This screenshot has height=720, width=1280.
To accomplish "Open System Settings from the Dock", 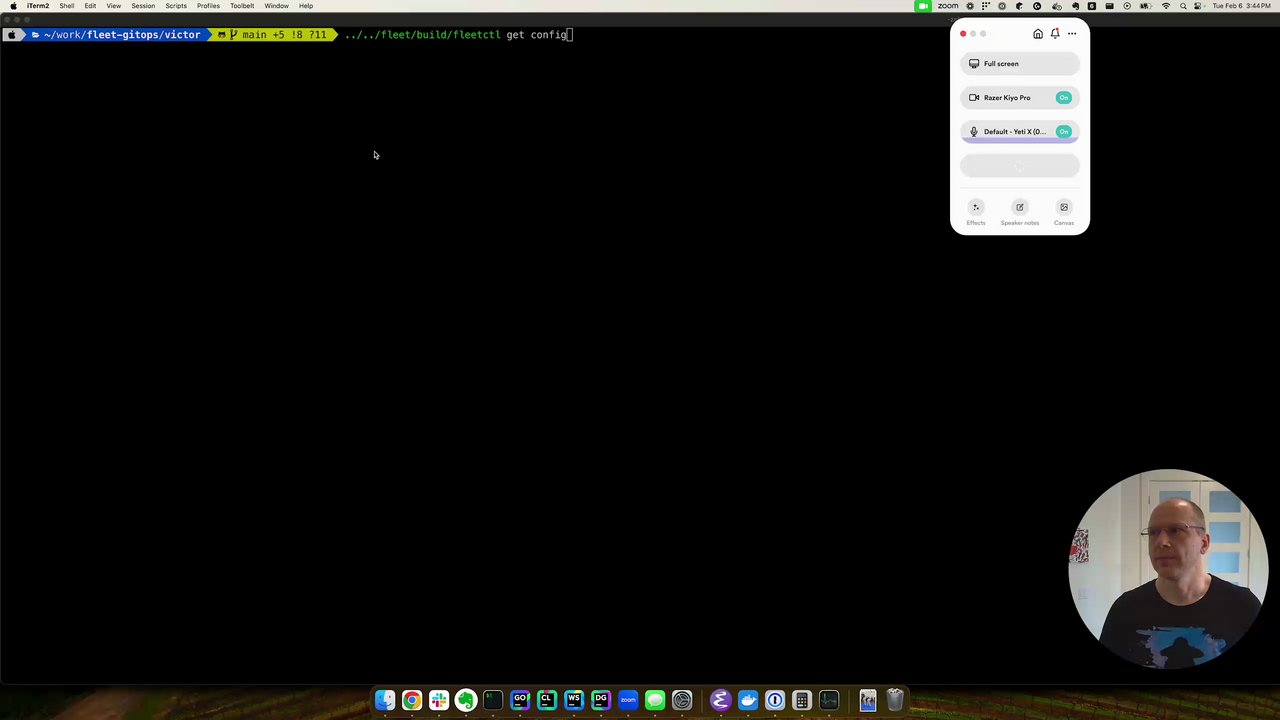I will (682, 700).
